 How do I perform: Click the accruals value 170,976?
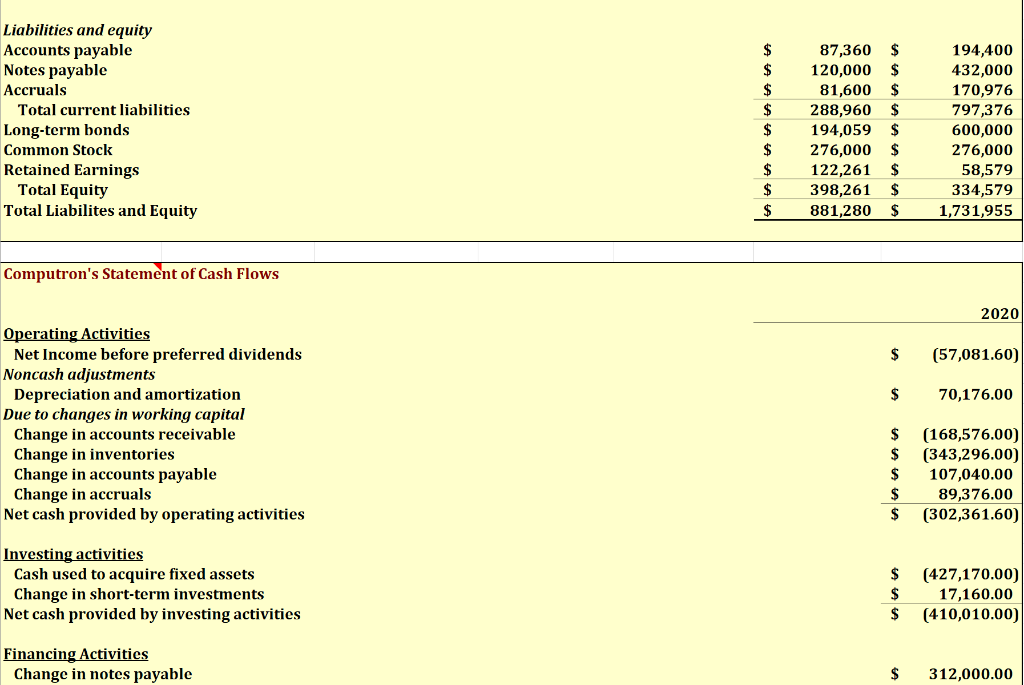[982, 90]
